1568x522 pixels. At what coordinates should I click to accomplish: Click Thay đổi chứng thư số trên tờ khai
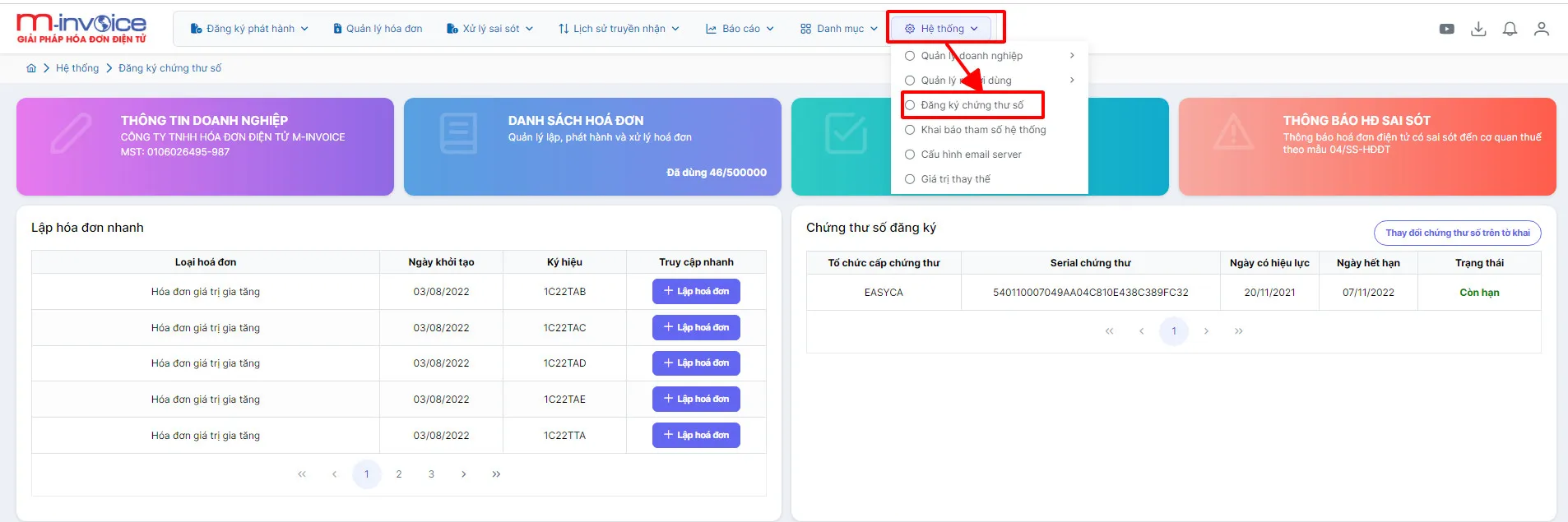tap(1457, 233)
